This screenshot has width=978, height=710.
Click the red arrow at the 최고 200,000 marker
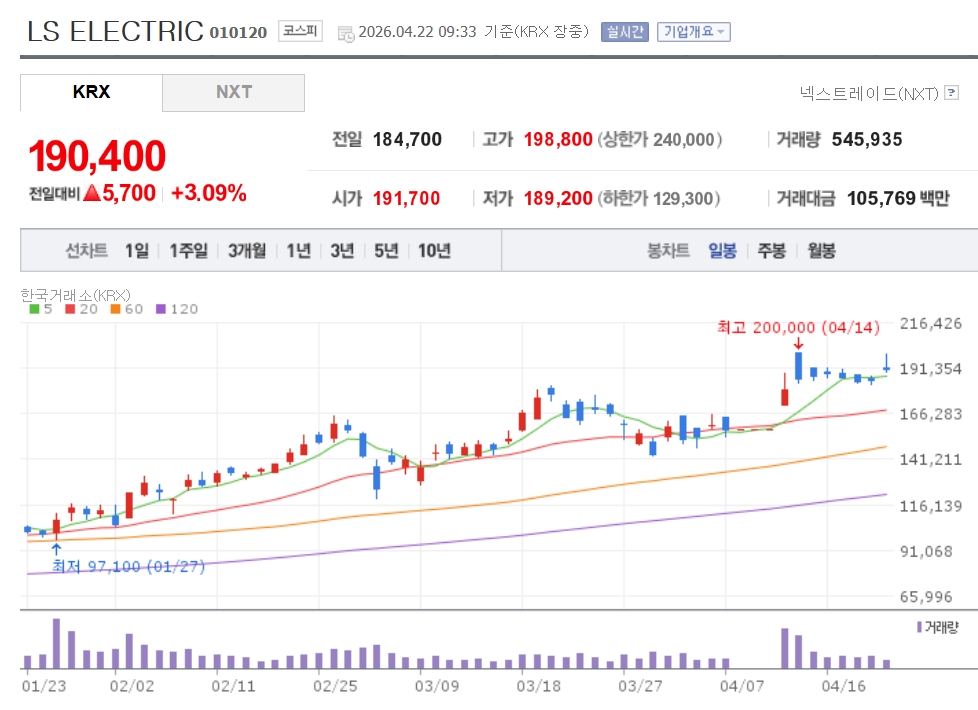pyautogui.click(x=798, y=343)
